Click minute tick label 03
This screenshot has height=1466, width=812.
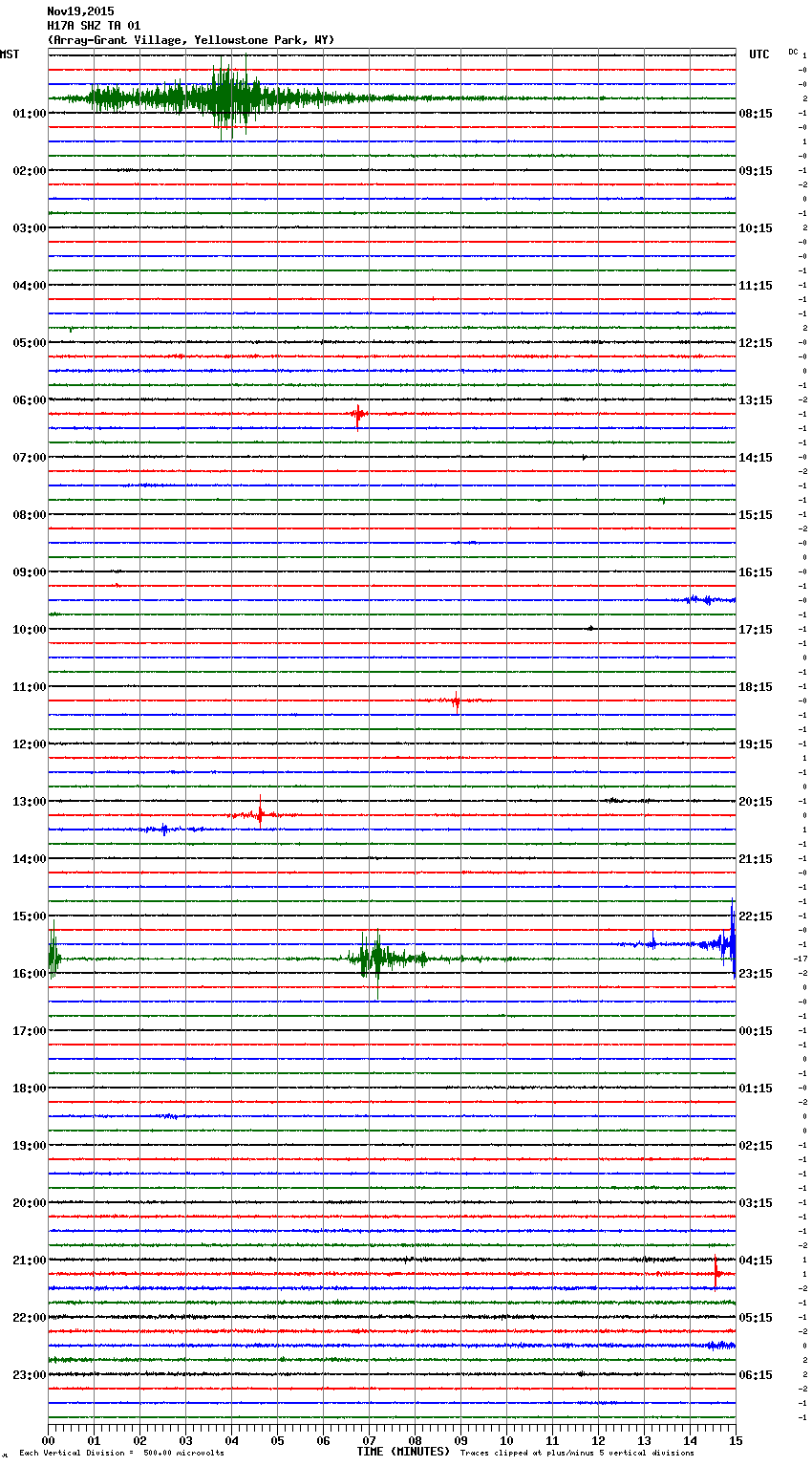[x=185, y=1440]
